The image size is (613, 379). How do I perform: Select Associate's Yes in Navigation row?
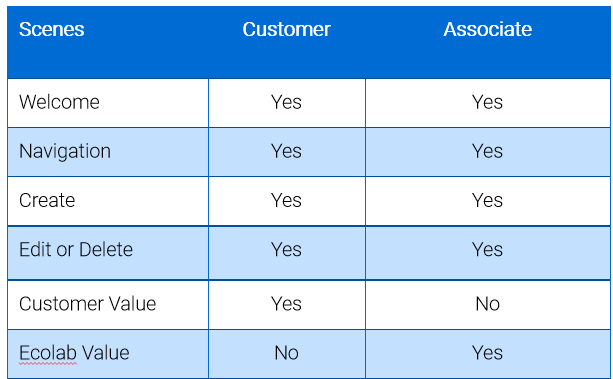point(488,152)
